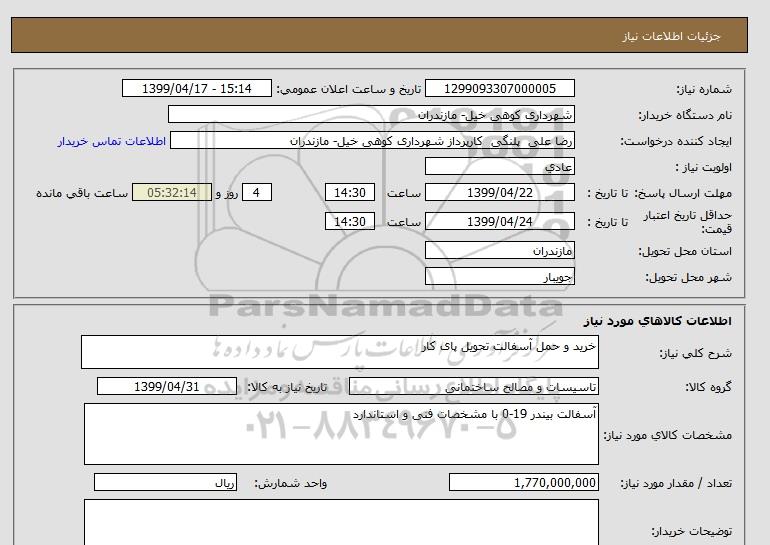Open the اطلاعات تماس خریدار link

(111, 141)
